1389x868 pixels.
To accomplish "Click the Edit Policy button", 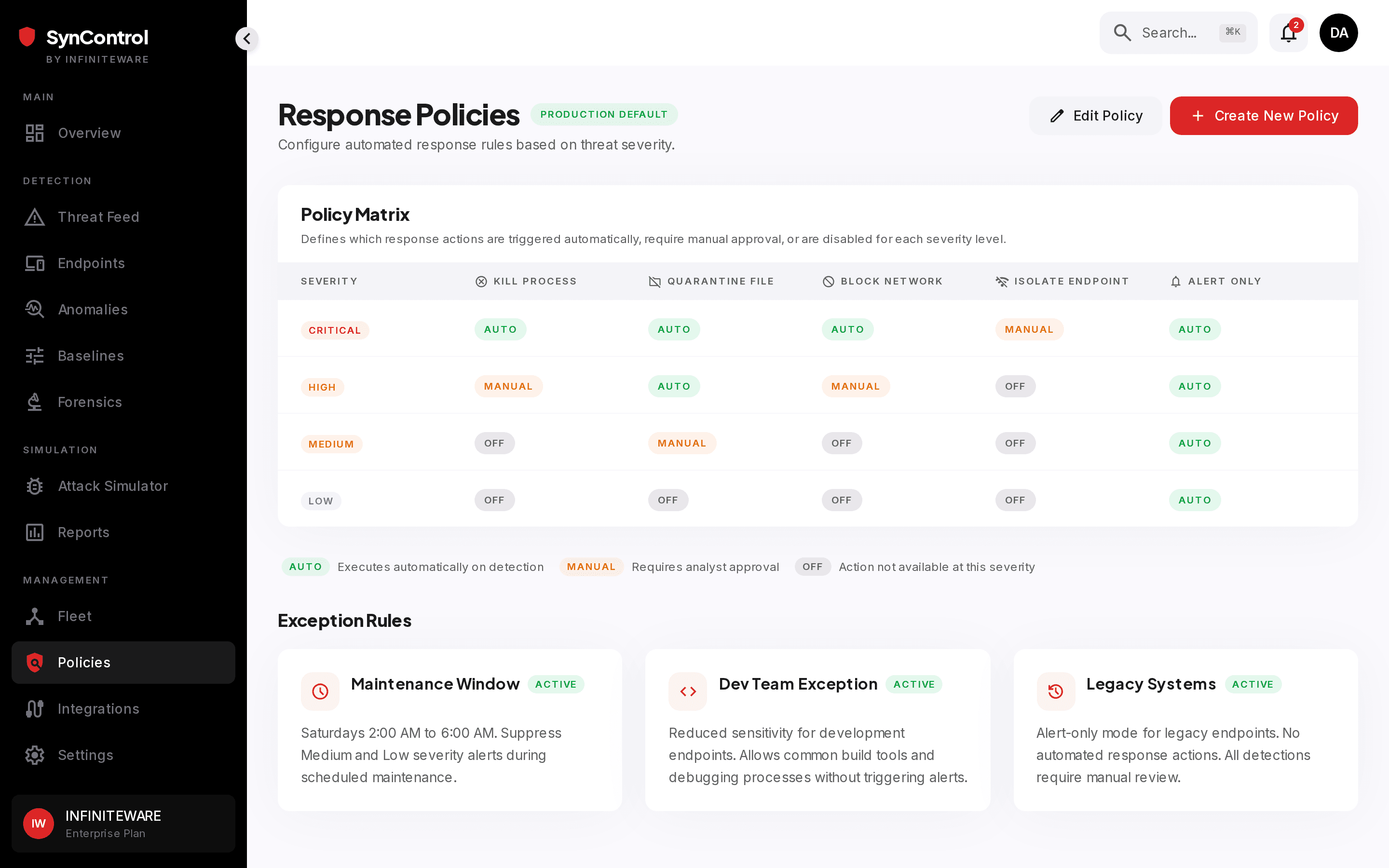I will click(x=1095, y=116).
